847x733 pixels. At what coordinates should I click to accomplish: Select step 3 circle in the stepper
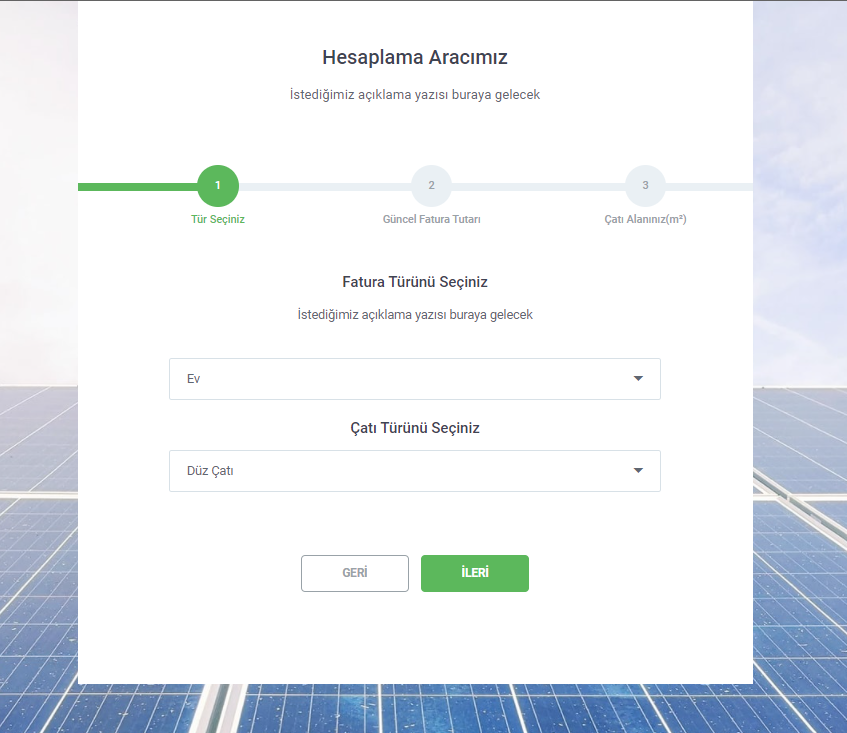click(x=645, y=186)
